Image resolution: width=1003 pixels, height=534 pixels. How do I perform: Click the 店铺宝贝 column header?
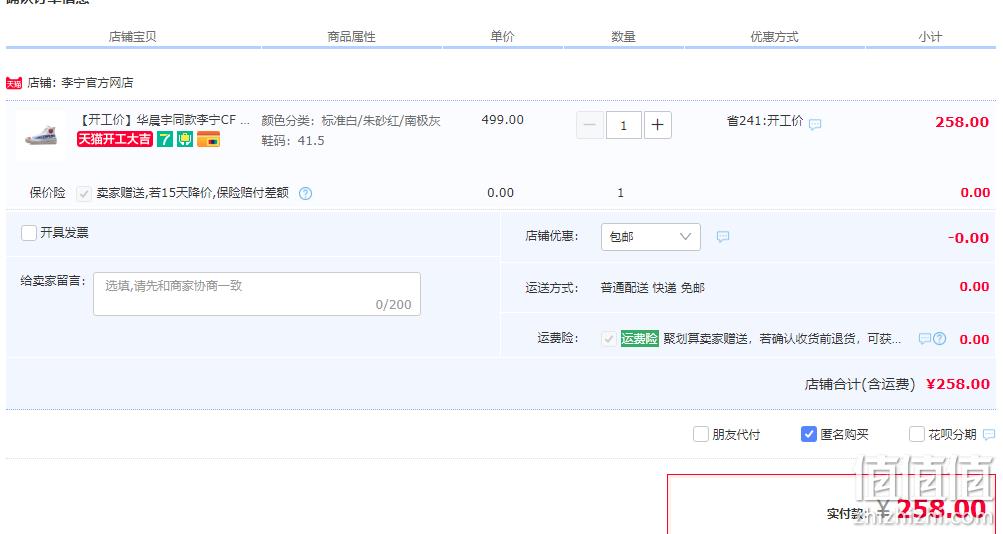[x=132, y=36]
